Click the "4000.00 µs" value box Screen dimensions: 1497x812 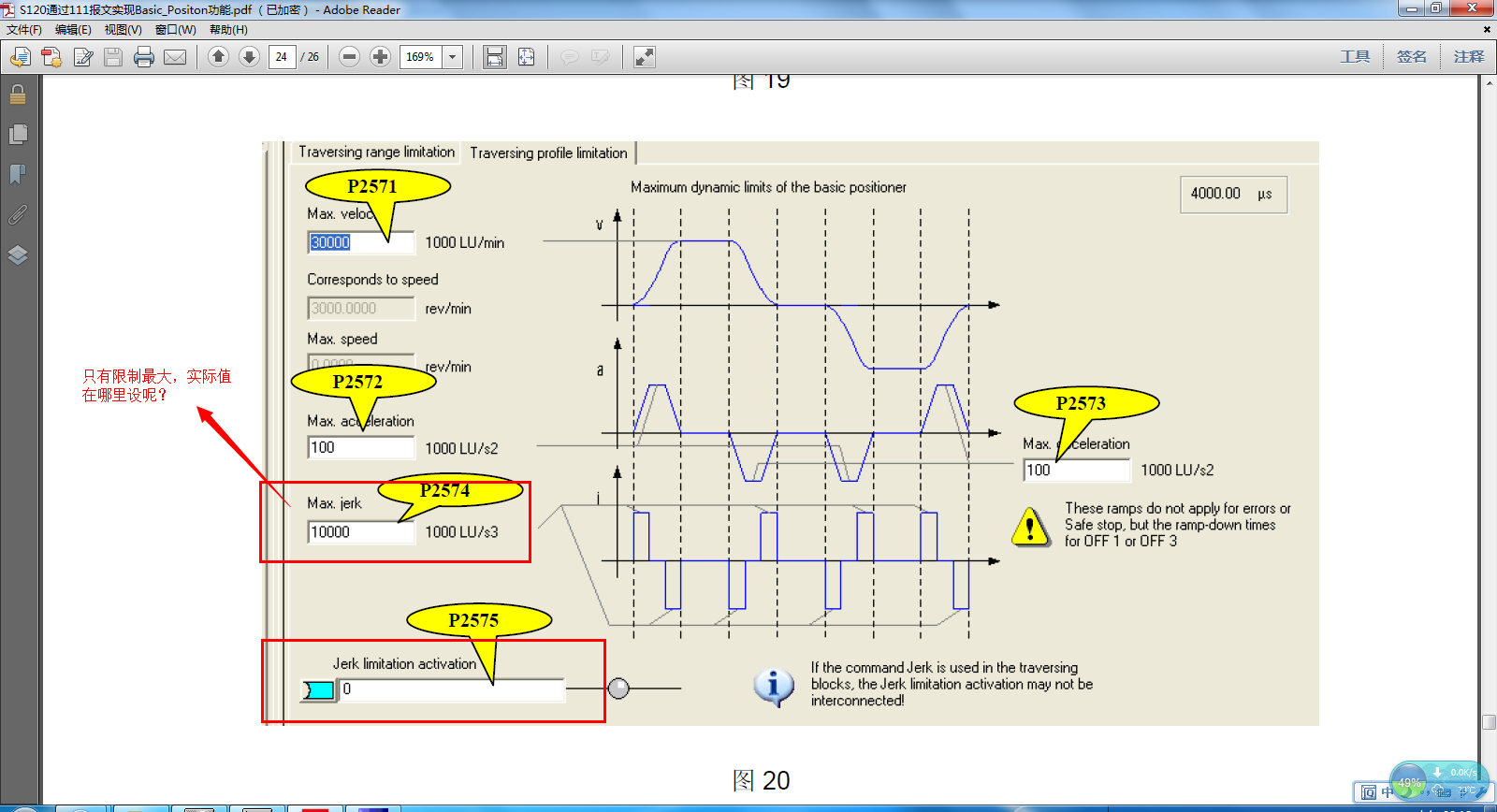[1233, 194]
